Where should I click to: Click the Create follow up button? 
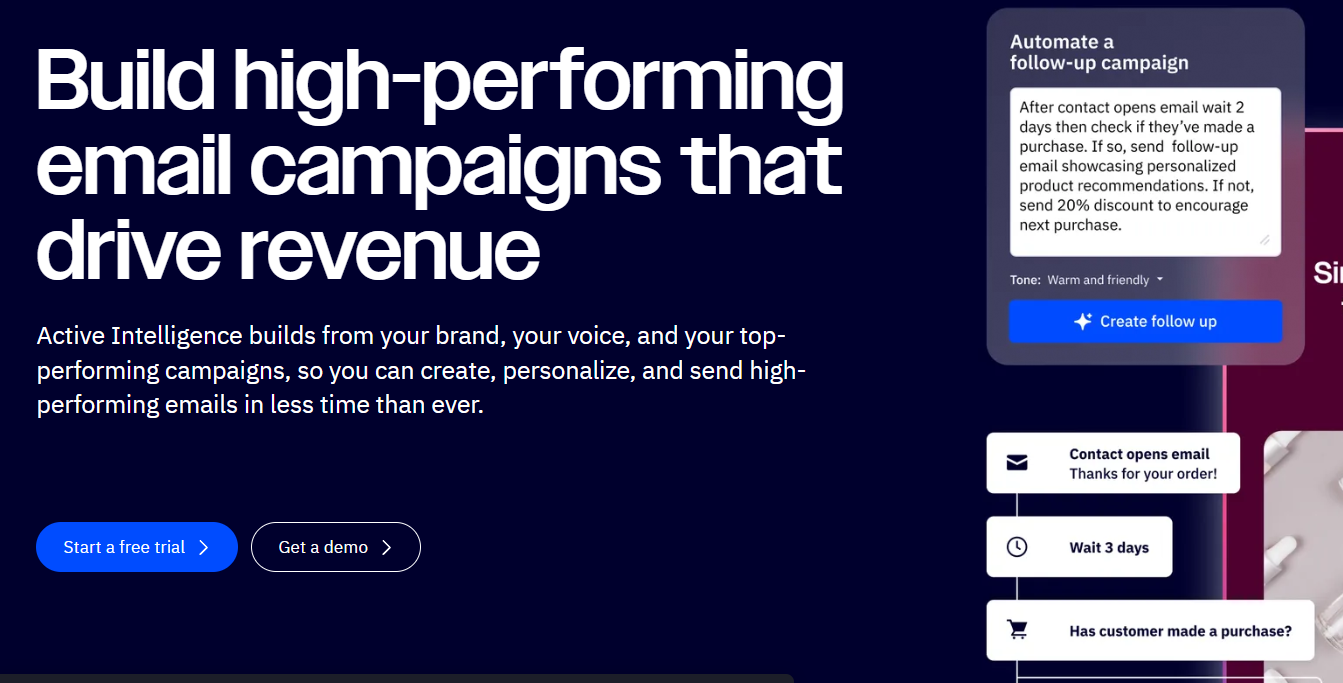pyautogui.click(x=1145, y=321)
